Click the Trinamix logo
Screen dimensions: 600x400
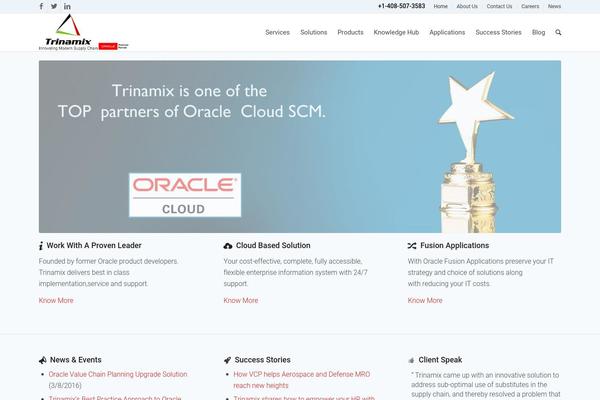coord(68,32)
